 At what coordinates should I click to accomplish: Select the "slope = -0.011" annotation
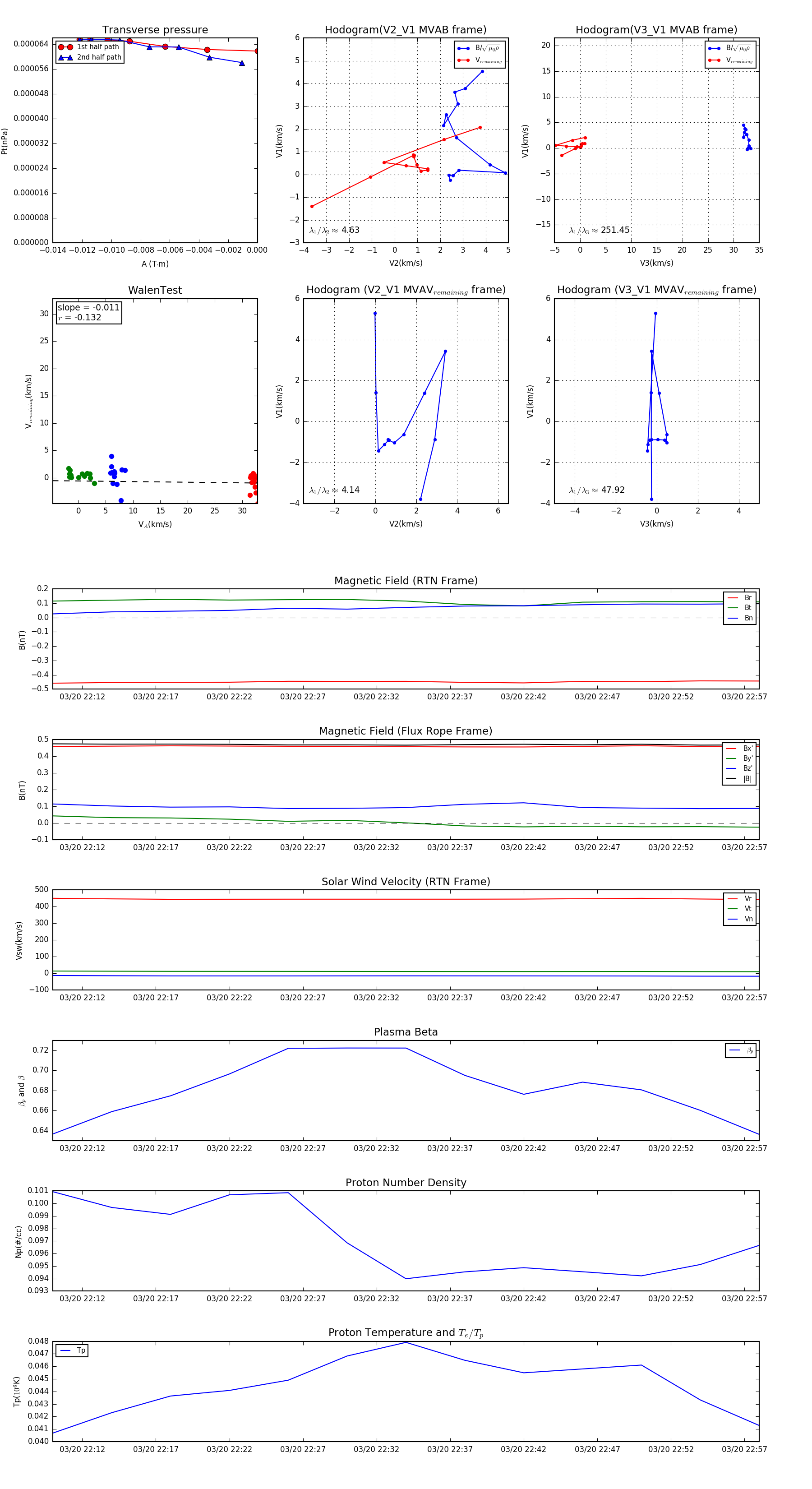[x=88, y=308]
